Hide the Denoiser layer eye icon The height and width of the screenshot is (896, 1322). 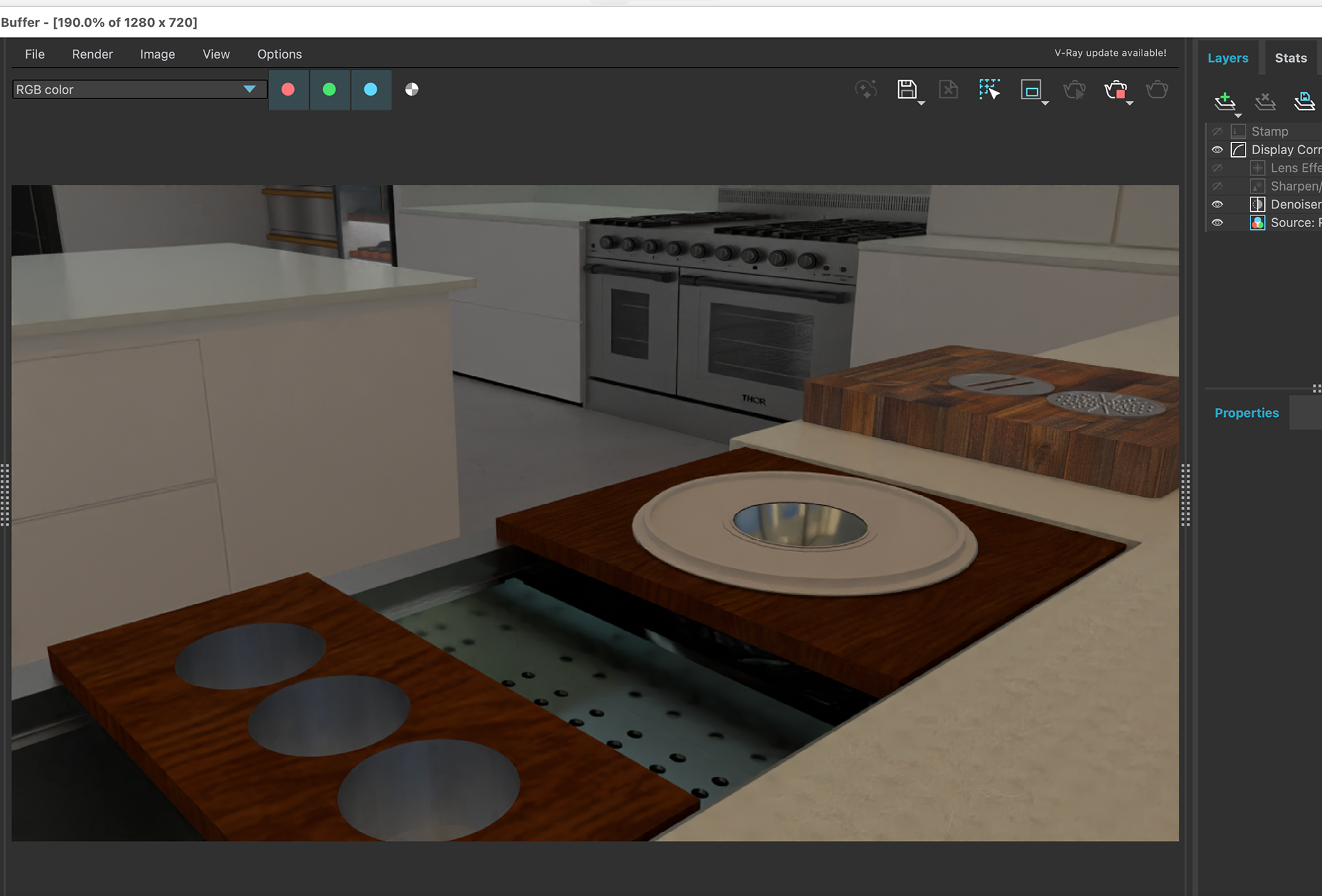coord(1217,204)
